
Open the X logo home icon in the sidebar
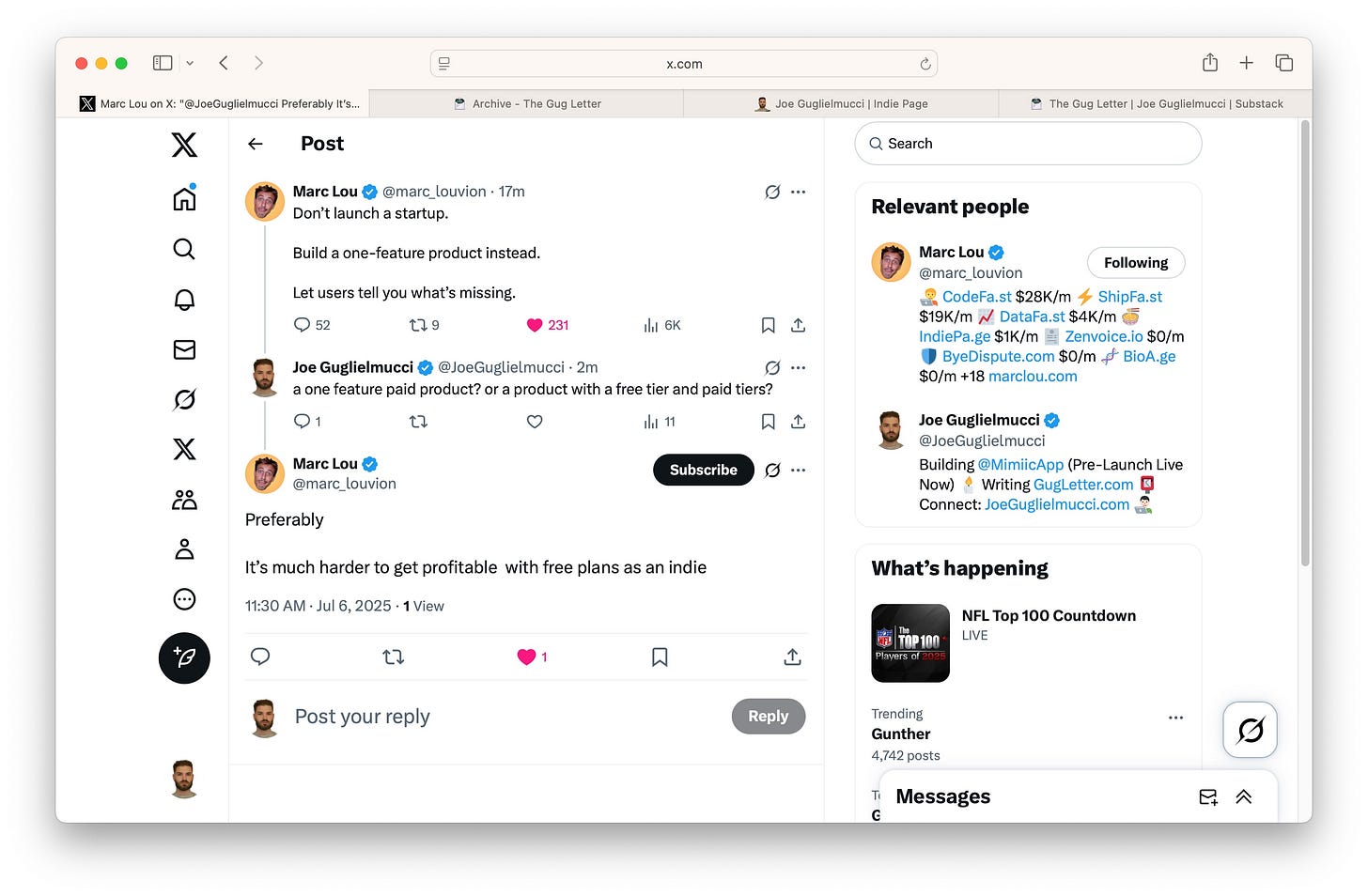[184, 145]
